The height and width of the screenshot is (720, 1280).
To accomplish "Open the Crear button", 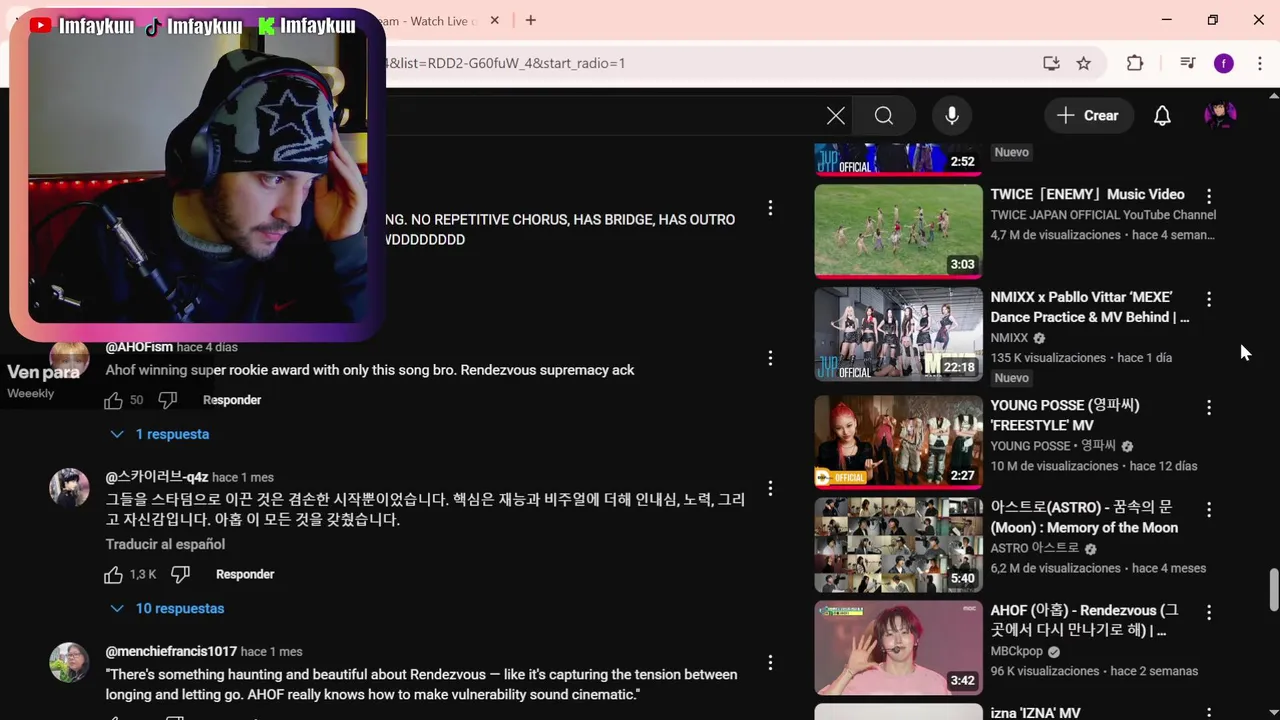I will 1088,116.
